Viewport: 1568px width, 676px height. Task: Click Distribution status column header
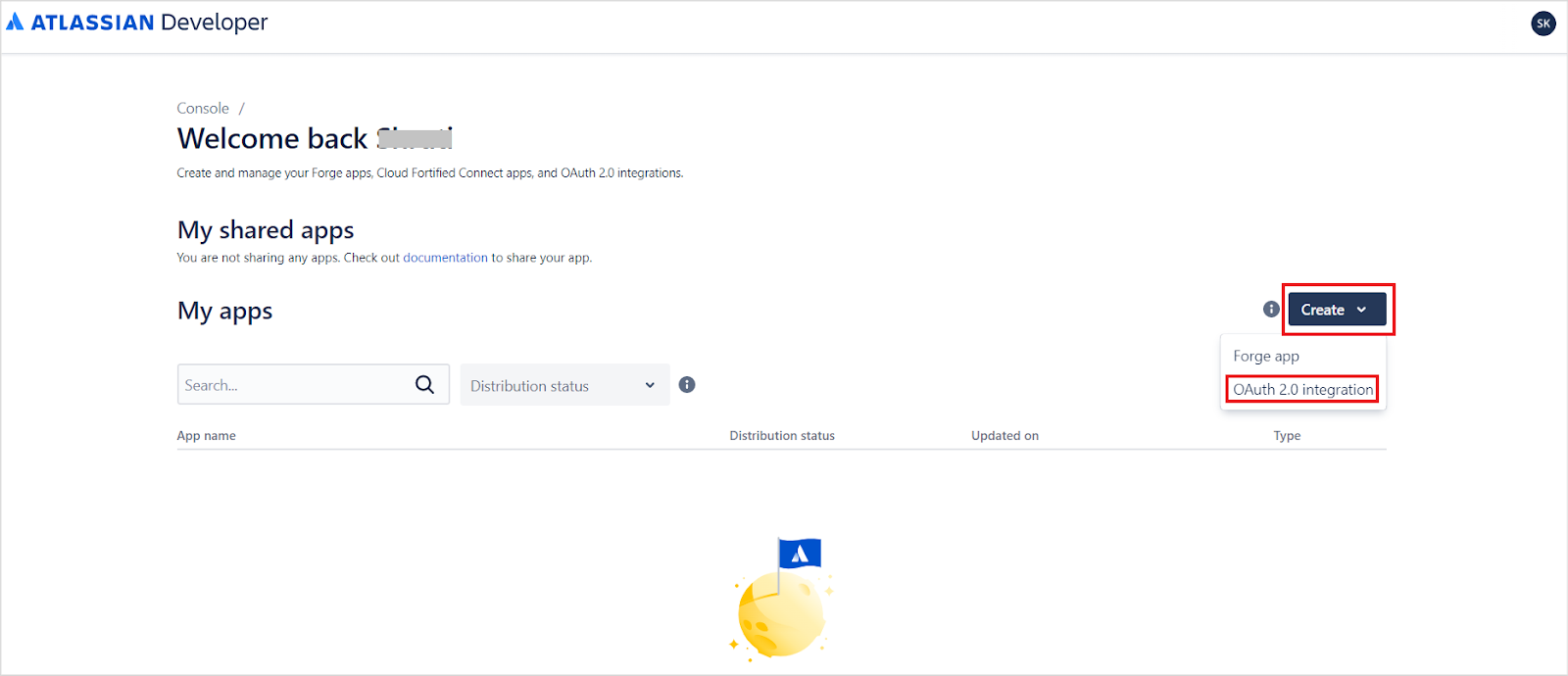point(781,436)
